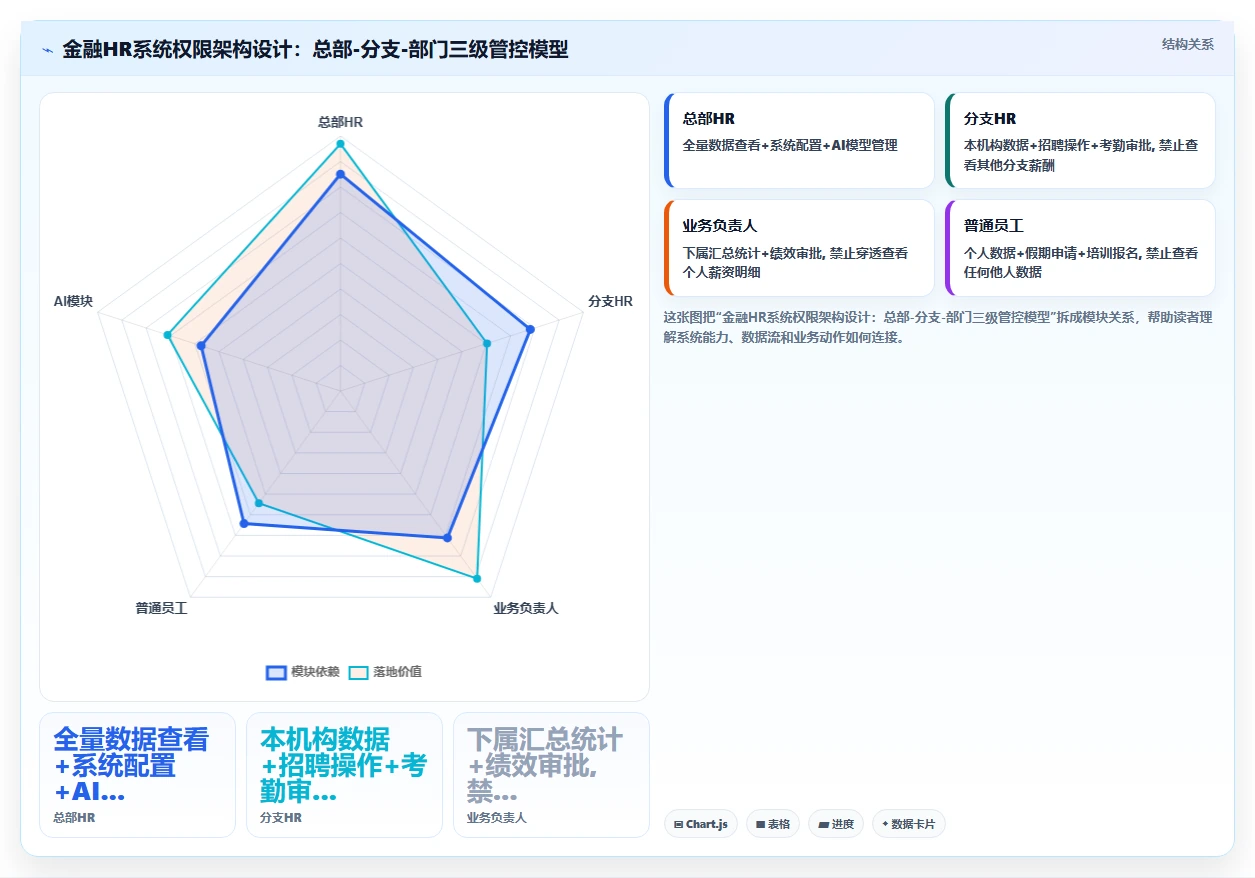
Task: Select the cyan 落地价值 point on 总部HR axis
Action: (340, 144)
